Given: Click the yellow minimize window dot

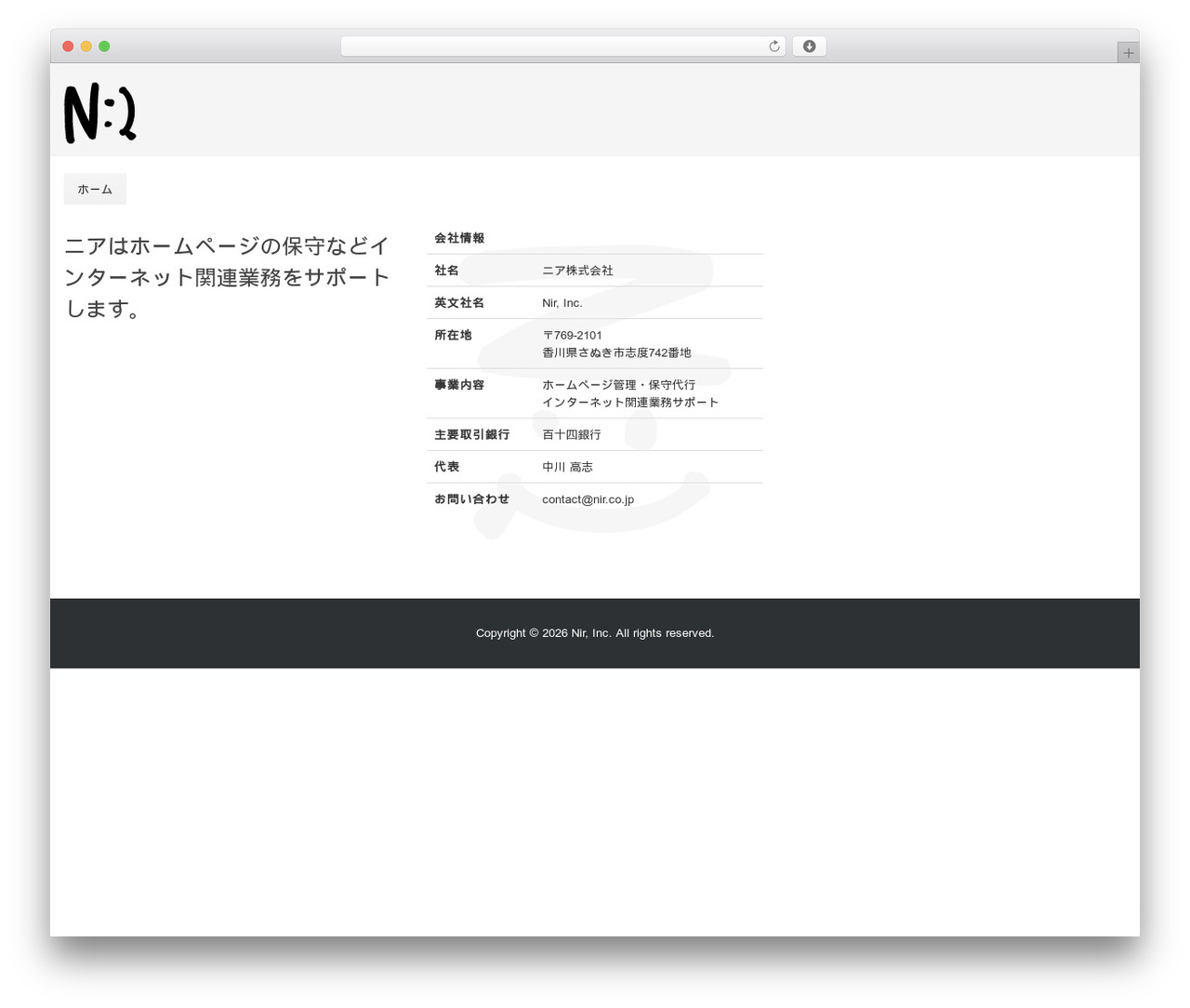Looking at the screenshot, I should pyautogui.click(x=86, y=46).
